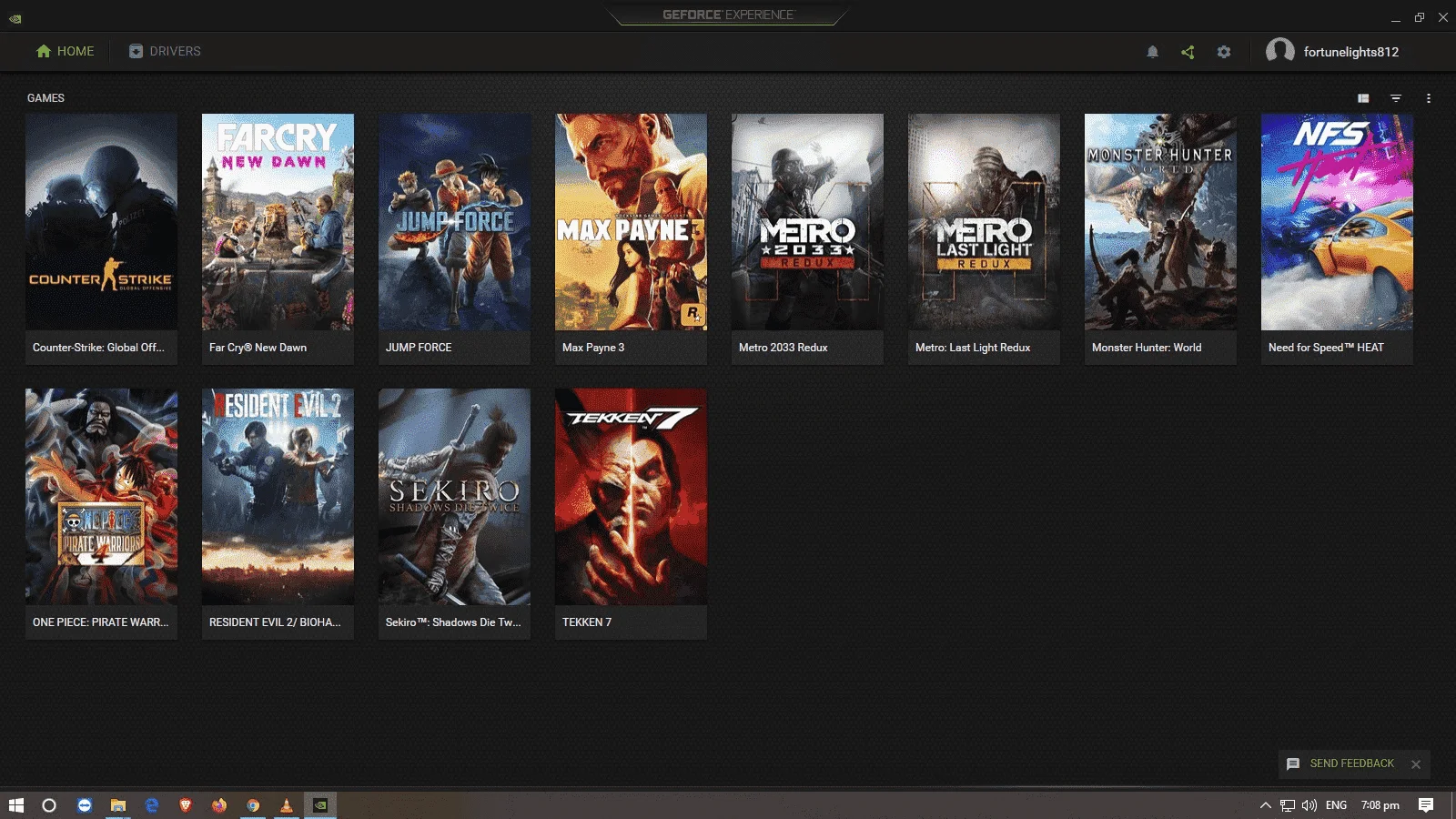Click the Send Feedback button
This screenshot has width=1456, height=819.
pos(1340,763)
